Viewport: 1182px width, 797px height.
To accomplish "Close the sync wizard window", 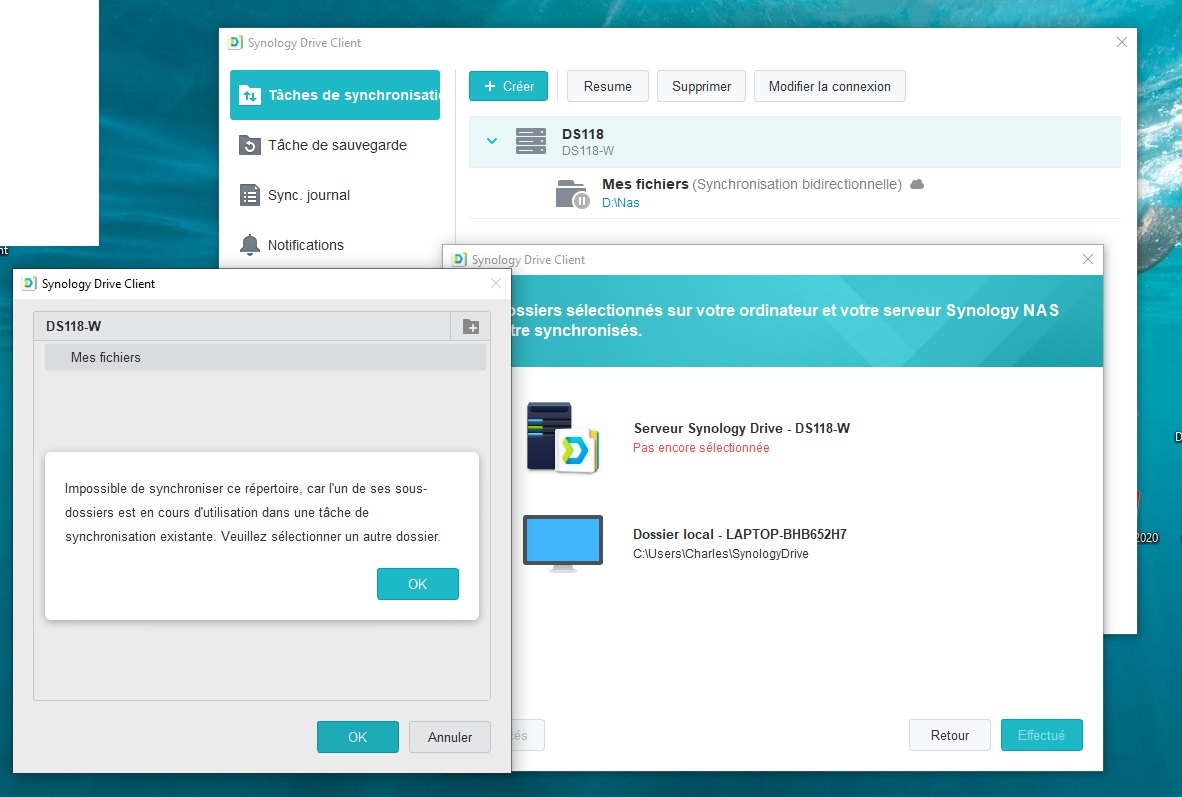I will [x=1088, y=259].
